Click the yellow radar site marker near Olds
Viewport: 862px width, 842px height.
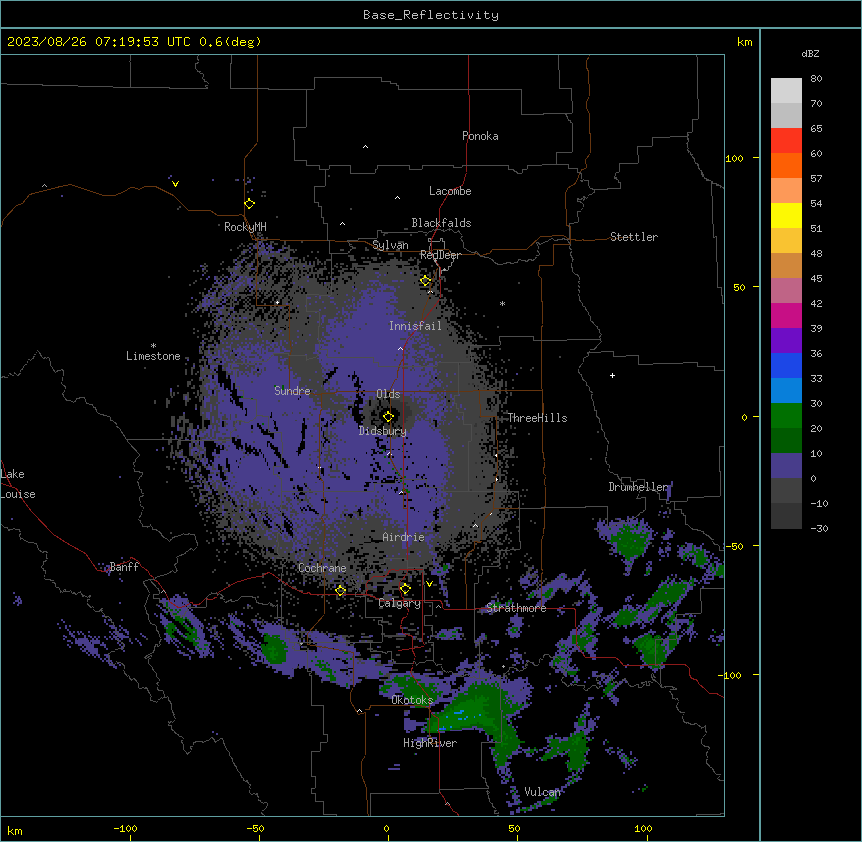click(x=388, y=416)
